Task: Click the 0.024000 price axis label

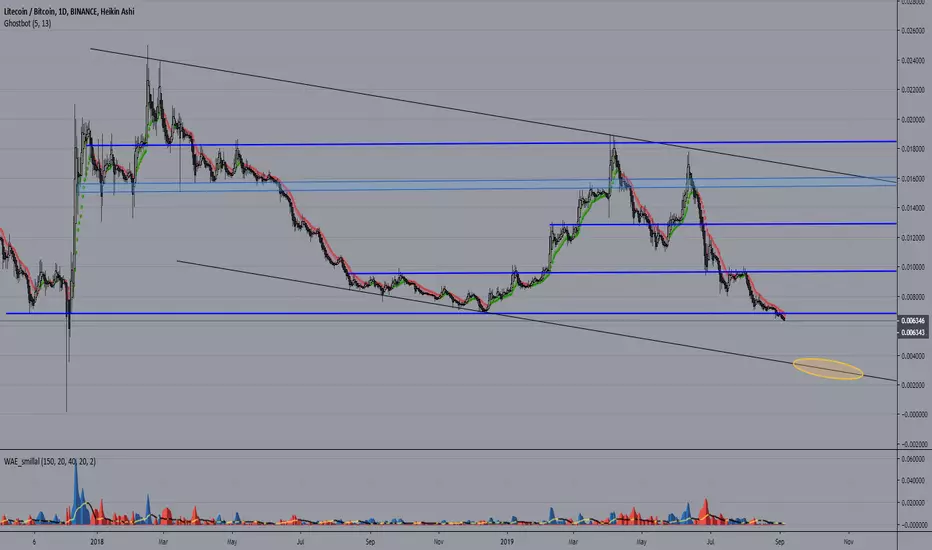Action: coord(912,60)
